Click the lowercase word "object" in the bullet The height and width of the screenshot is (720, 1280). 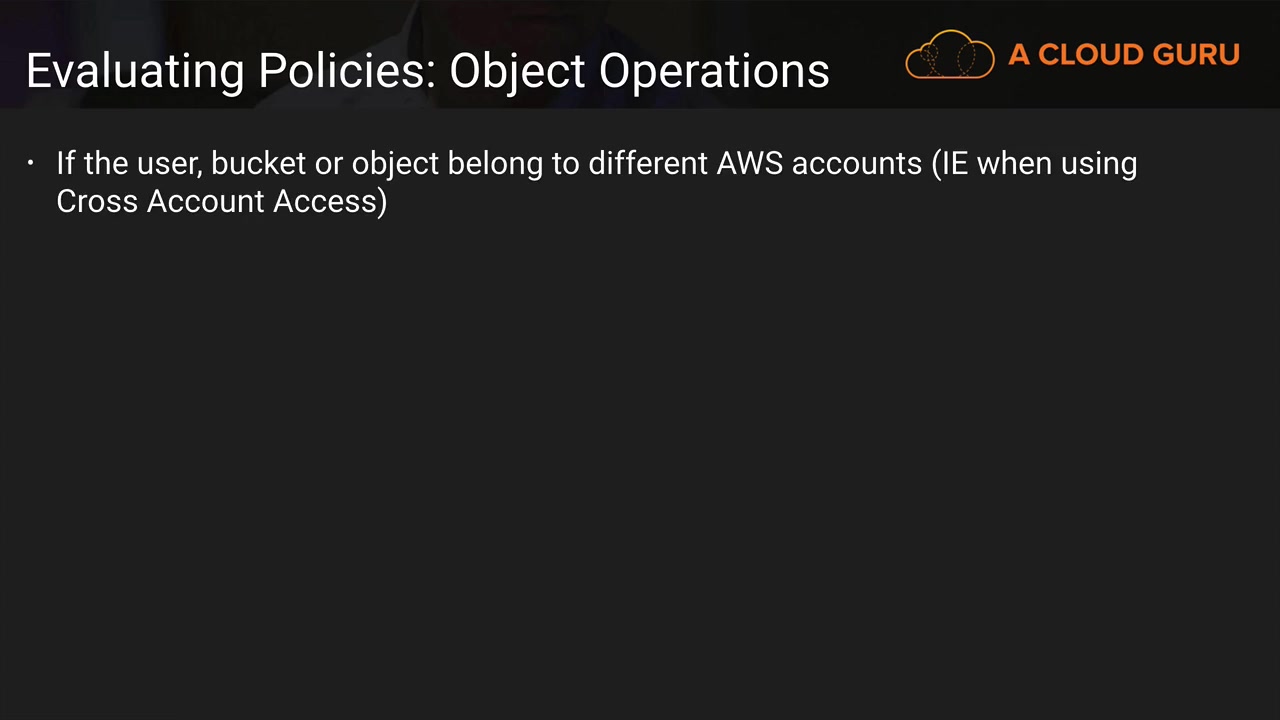395,164
